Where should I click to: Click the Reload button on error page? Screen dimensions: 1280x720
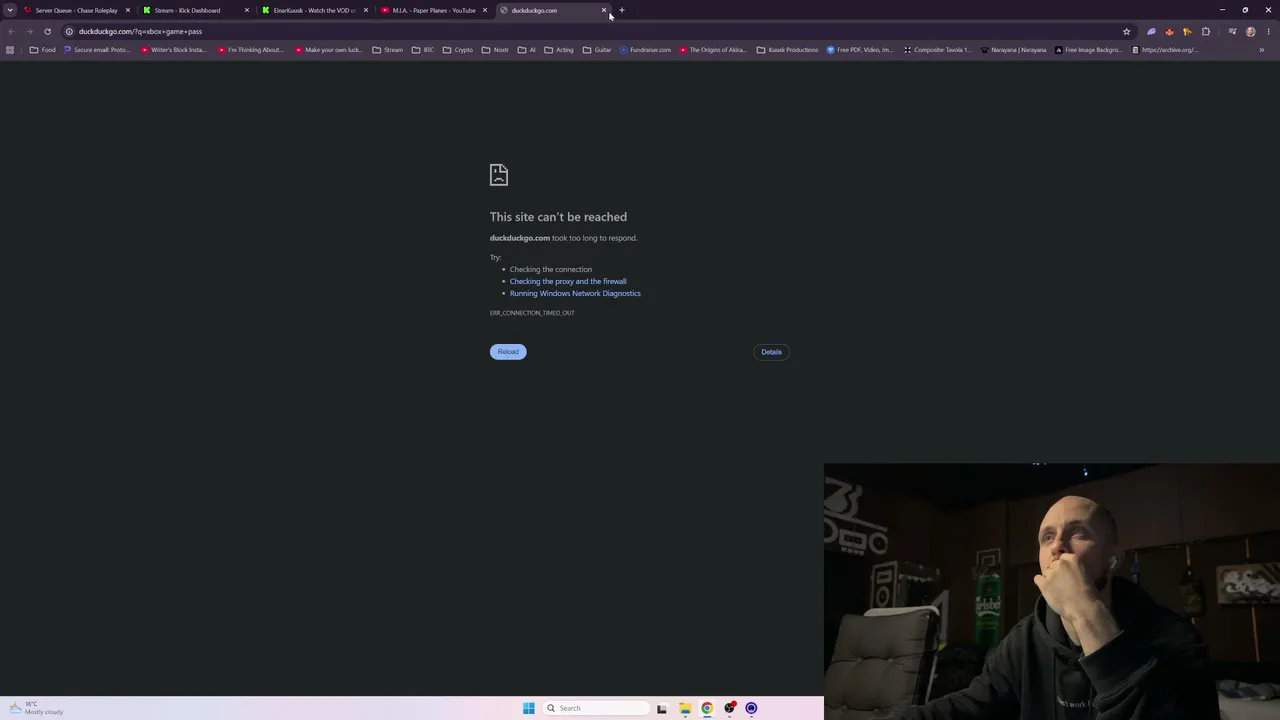point(508,352)
